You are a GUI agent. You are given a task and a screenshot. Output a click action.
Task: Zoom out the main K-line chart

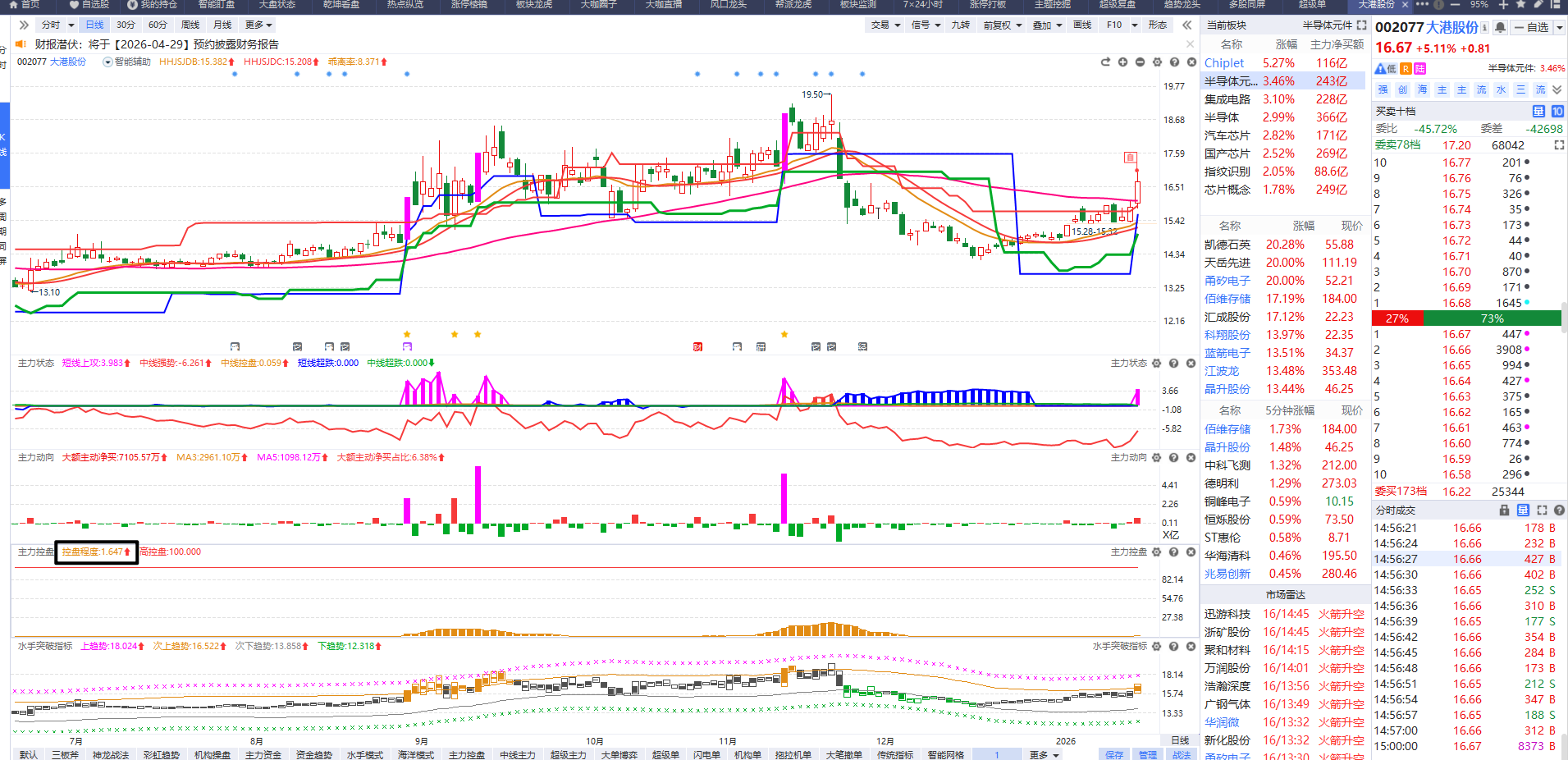click(x=1140, y=62)
